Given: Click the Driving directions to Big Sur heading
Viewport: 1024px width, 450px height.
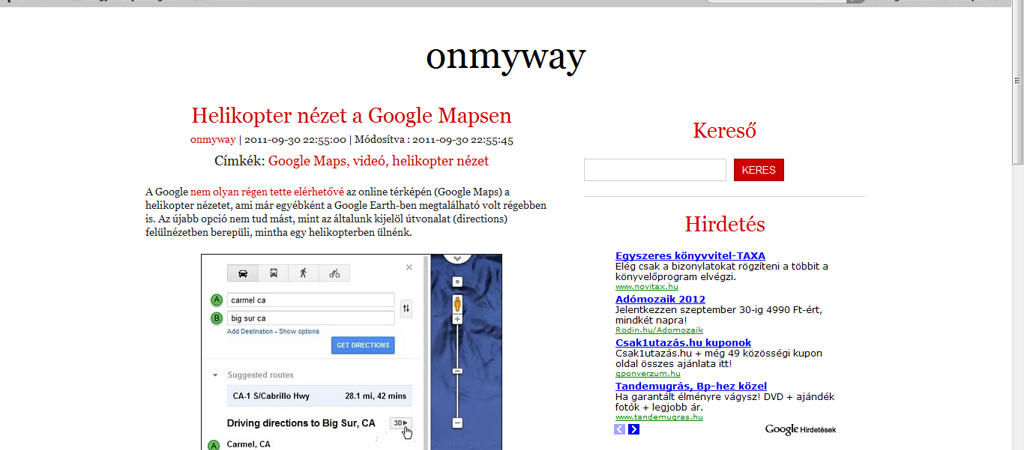Looking at the screenshot, I should point(301,423).
